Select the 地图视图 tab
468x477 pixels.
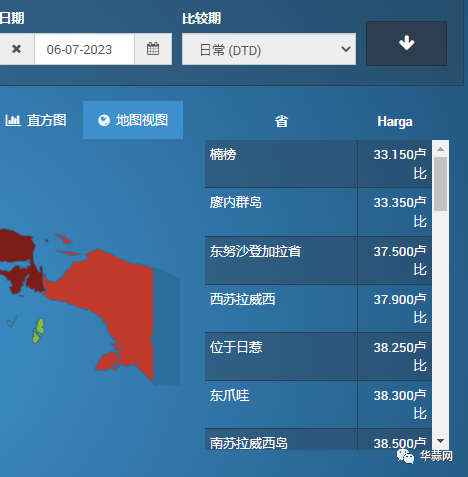coord(133,120)
